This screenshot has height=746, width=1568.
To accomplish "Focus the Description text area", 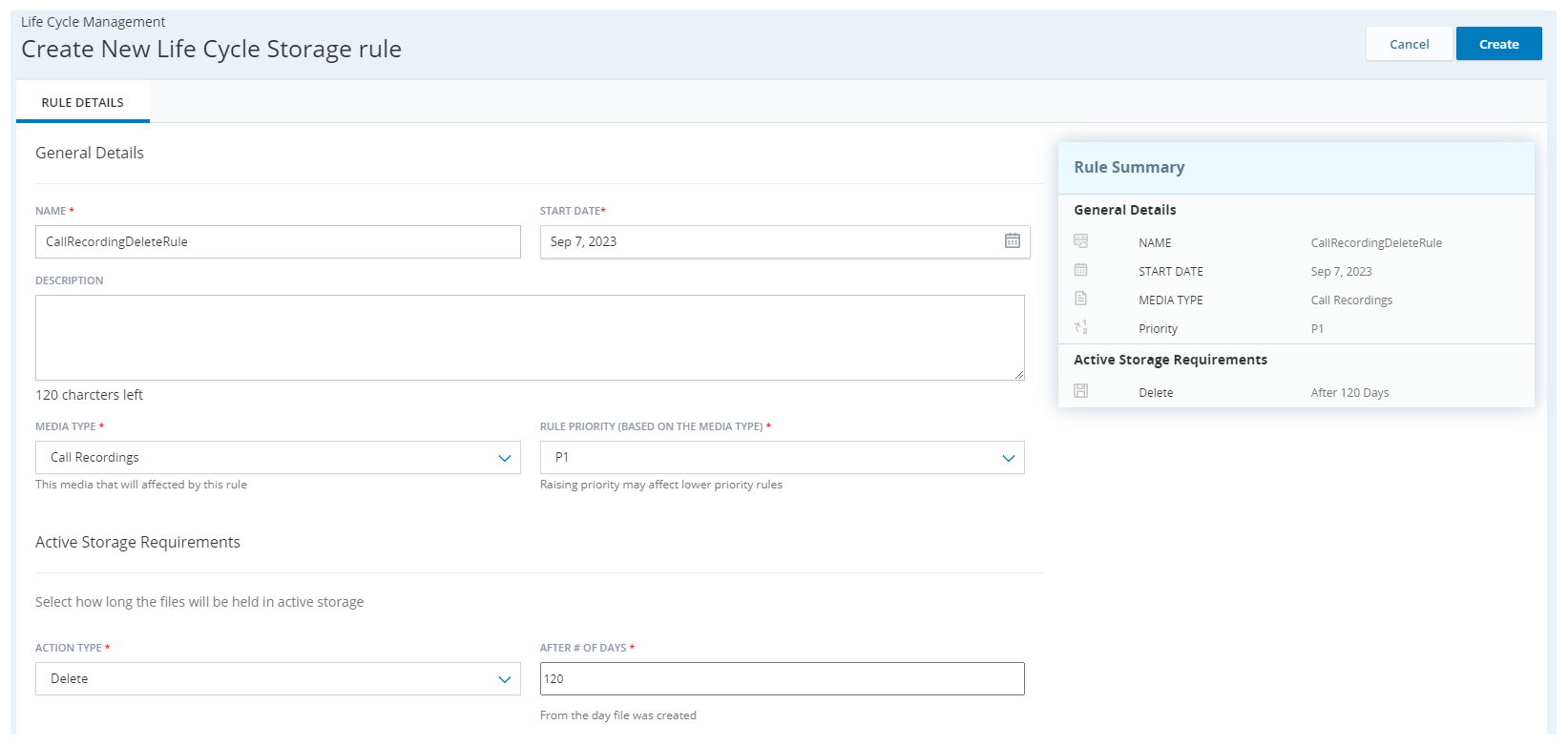I will click(530, 337).
